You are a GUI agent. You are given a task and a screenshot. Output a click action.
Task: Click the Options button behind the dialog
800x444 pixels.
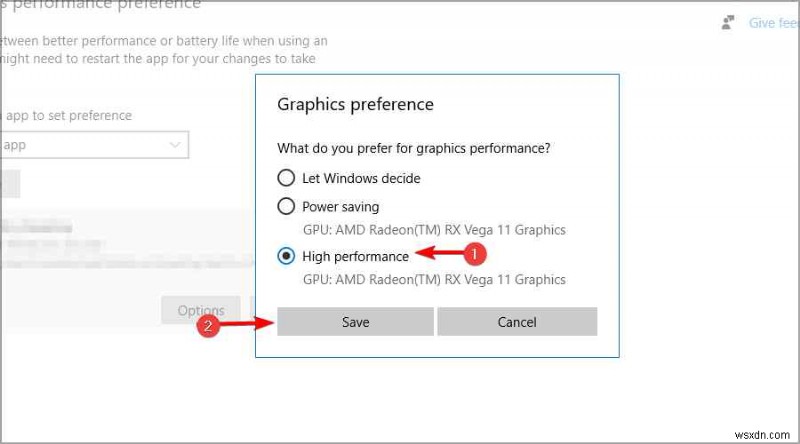coord(200,310)
